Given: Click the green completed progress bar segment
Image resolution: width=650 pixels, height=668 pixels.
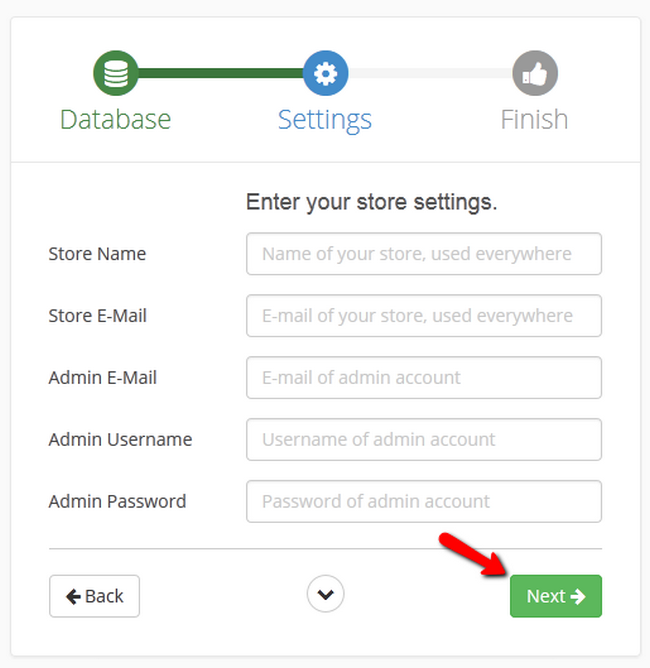Looking at the screenshot, I should [220, 73].
